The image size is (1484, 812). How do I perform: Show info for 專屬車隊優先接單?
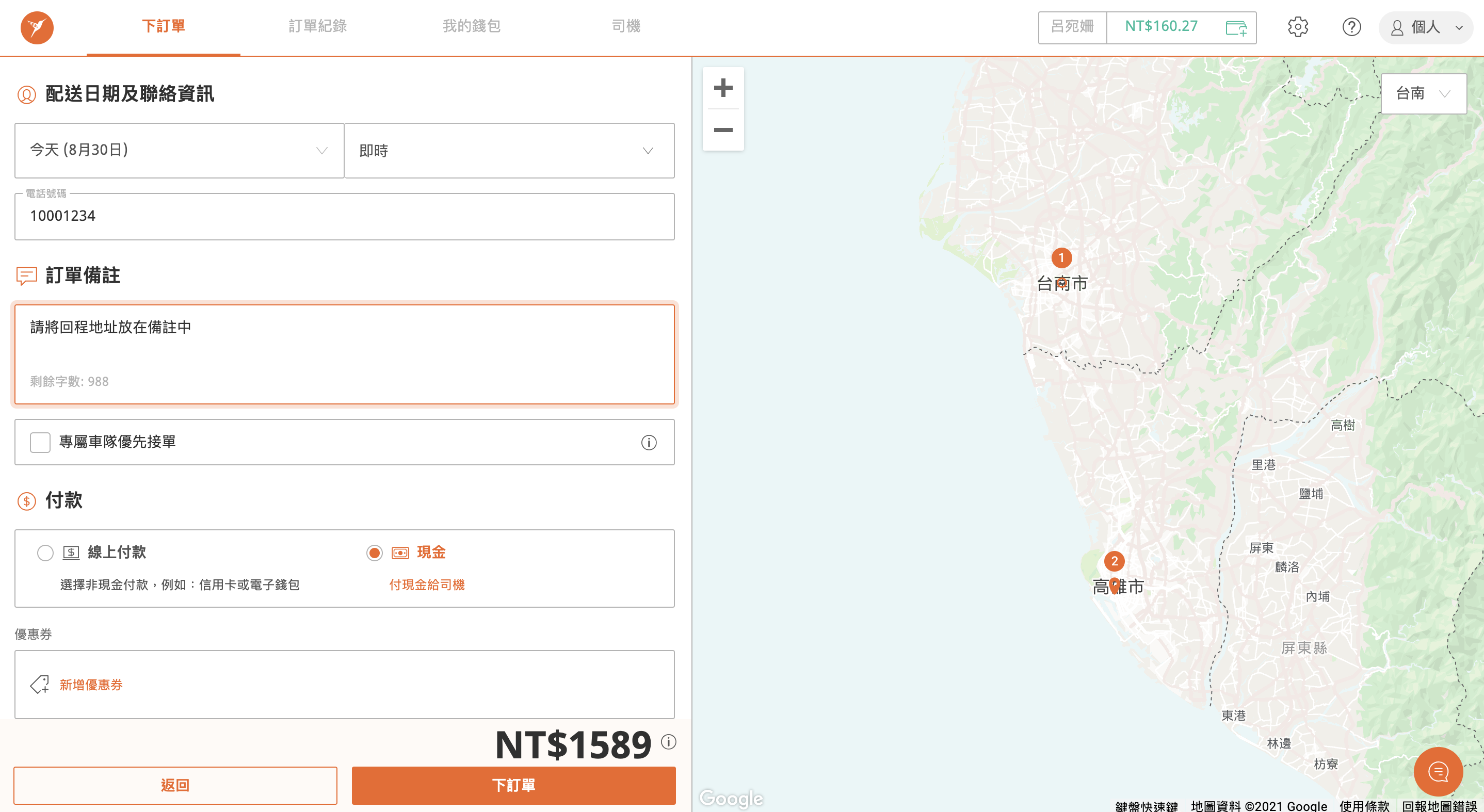pyautogui.click(x=649, y=442)
